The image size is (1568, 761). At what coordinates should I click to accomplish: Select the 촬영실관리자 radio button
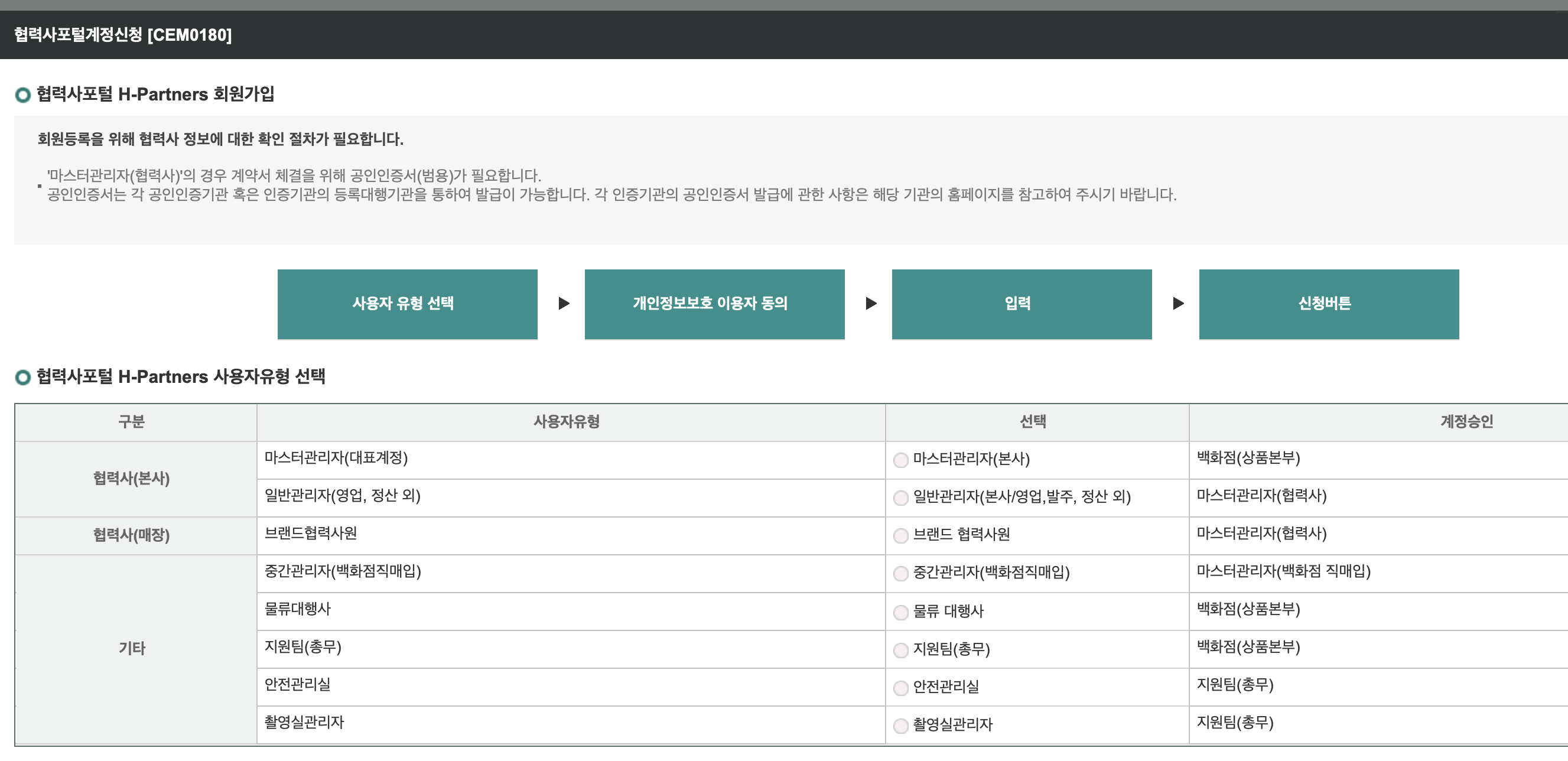pos(900,726)
